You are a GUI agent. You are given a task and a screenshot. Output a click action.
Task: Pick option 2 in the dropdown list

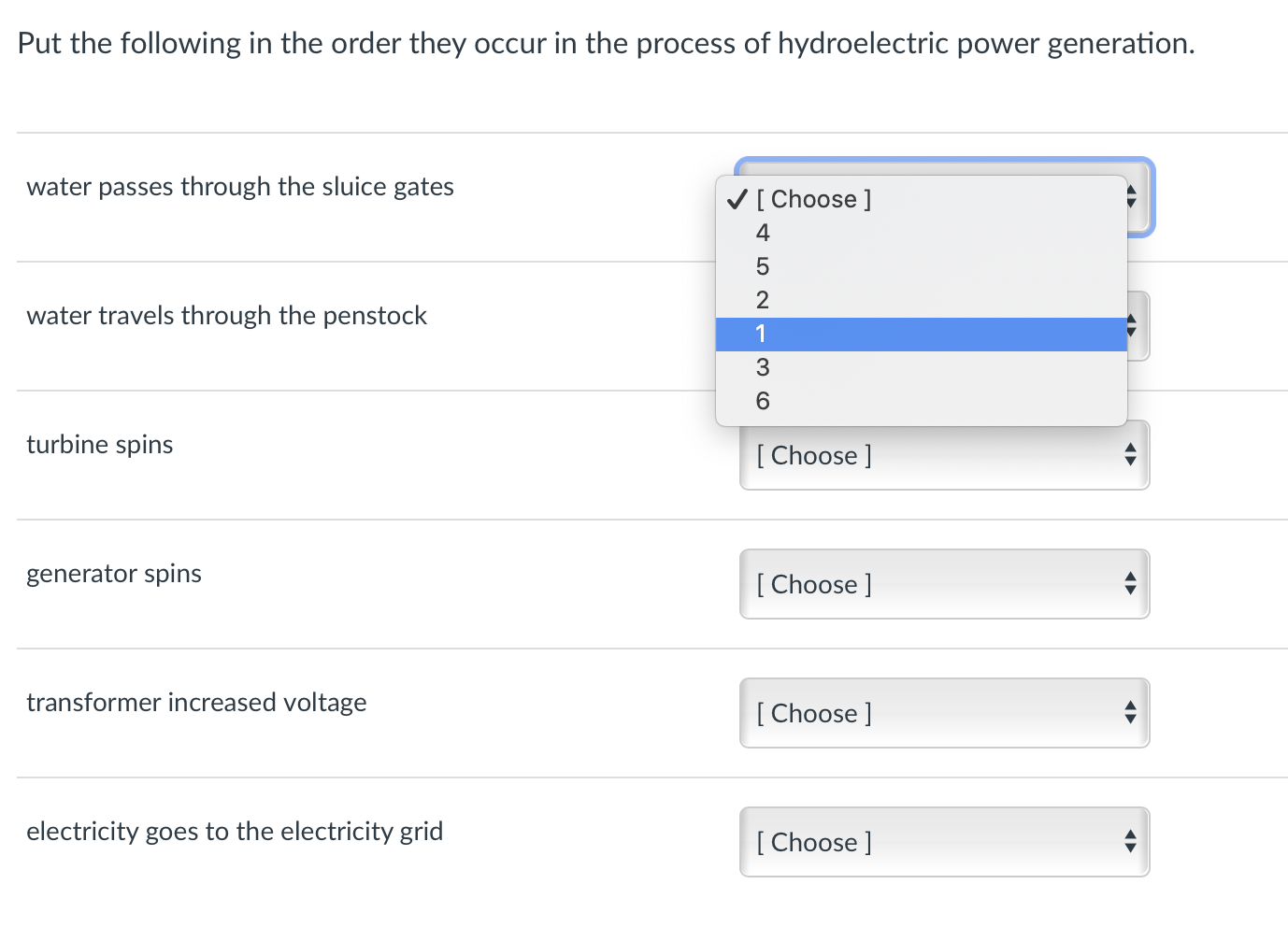tap(763, 300)
